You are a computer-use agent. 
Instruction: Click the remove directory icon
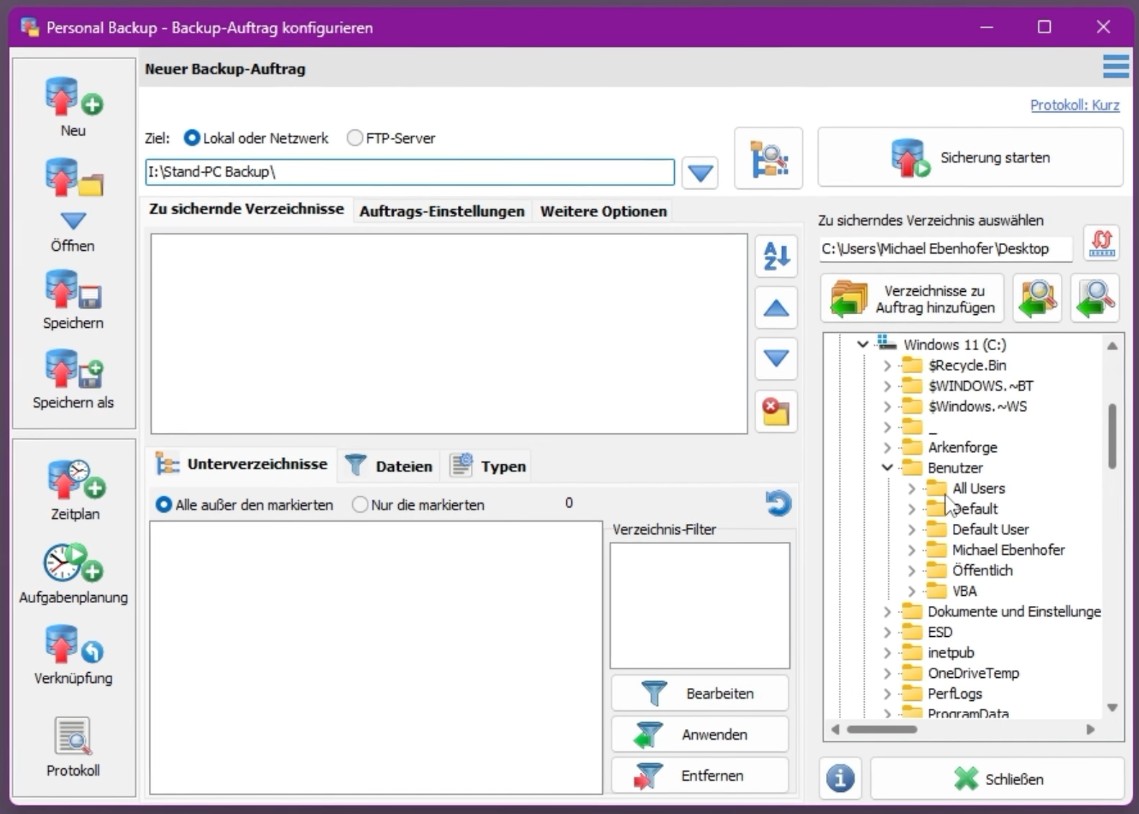(777, 412)
